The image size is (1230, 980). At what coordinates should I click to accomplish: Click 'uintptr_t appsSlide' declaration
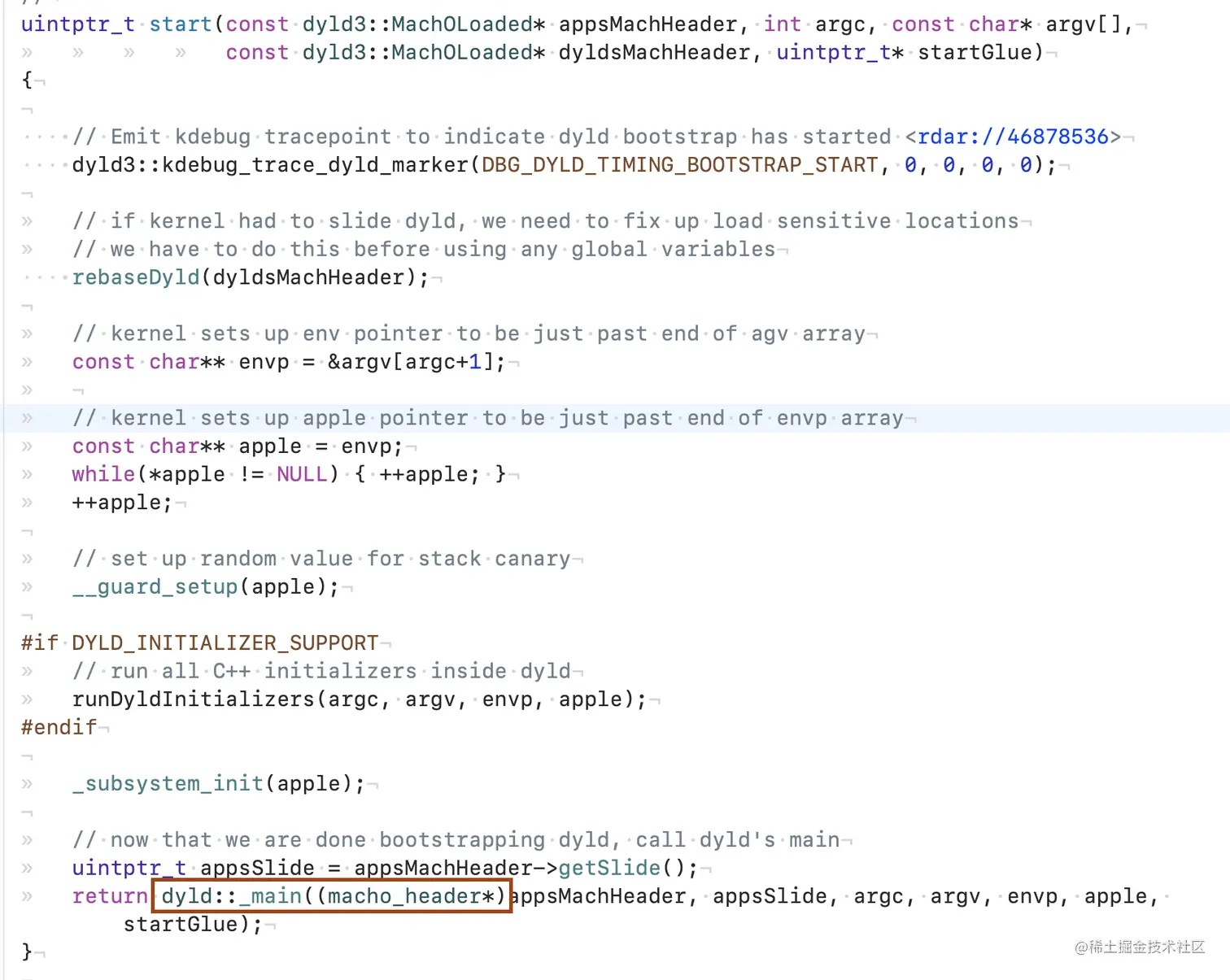pyautogui.click(x=193, y=868)
